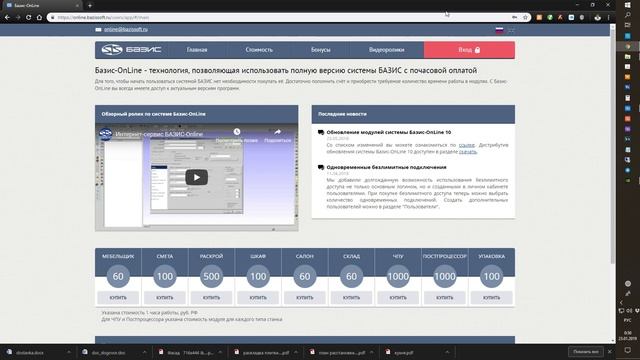Open the Chrome three-dot menu
Image resolution: width=640 pixels, height=360 pixels.
pyautogui.click(x=608, y=18)
